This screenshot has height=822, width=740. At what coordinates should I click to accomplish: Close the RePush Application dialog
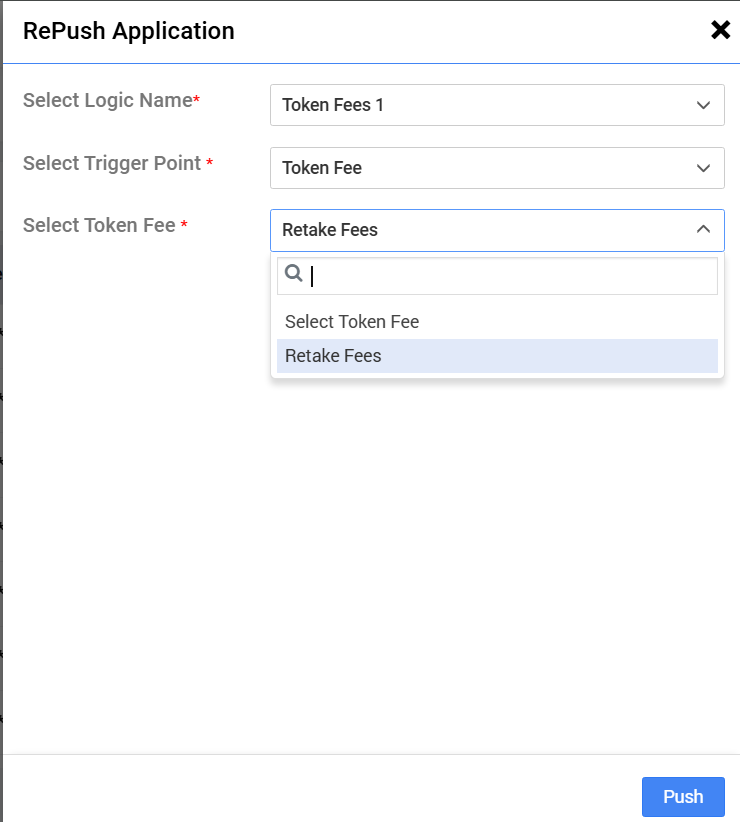(720, 30)
